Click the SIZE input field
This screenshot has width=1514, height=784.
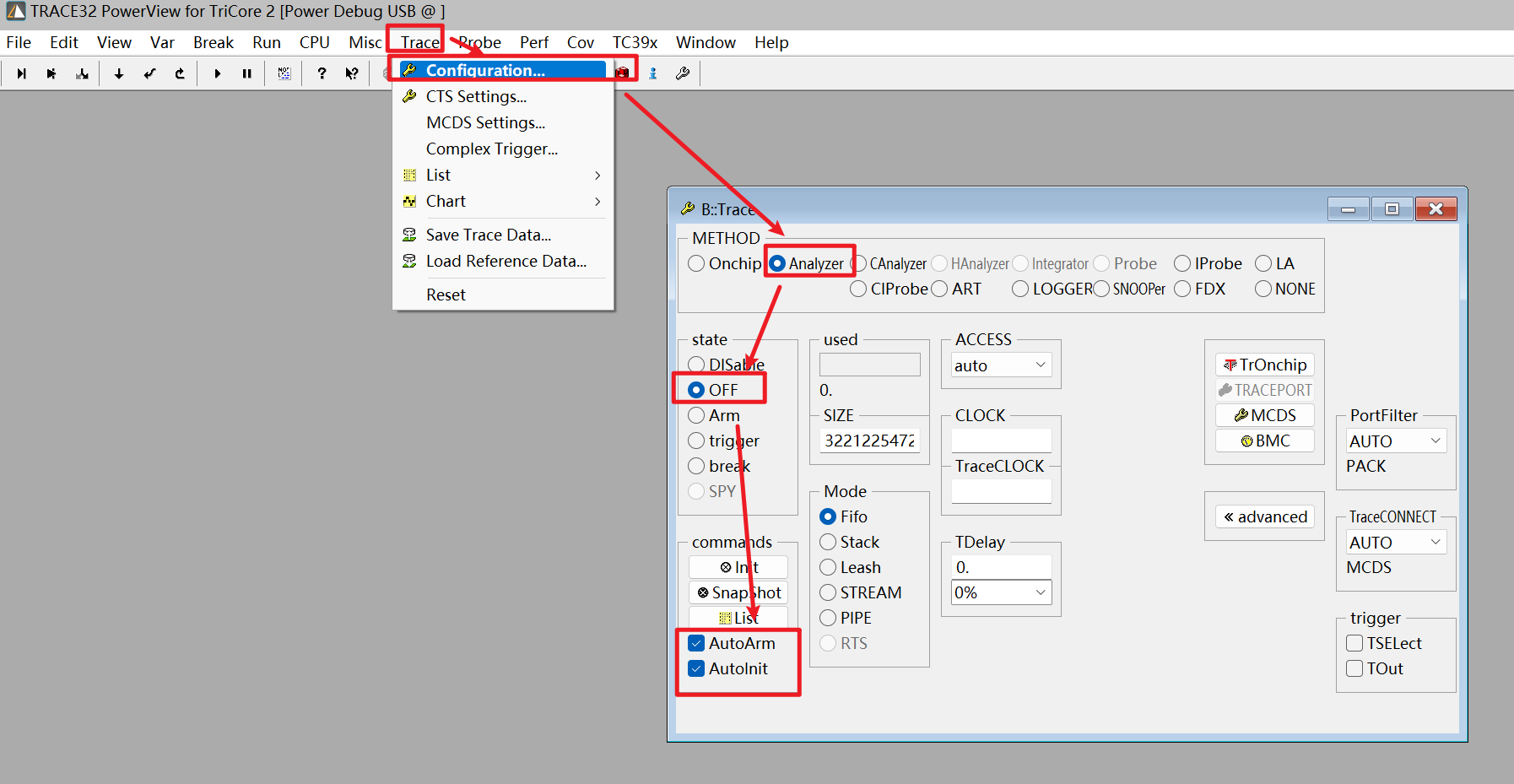[870, 441]
